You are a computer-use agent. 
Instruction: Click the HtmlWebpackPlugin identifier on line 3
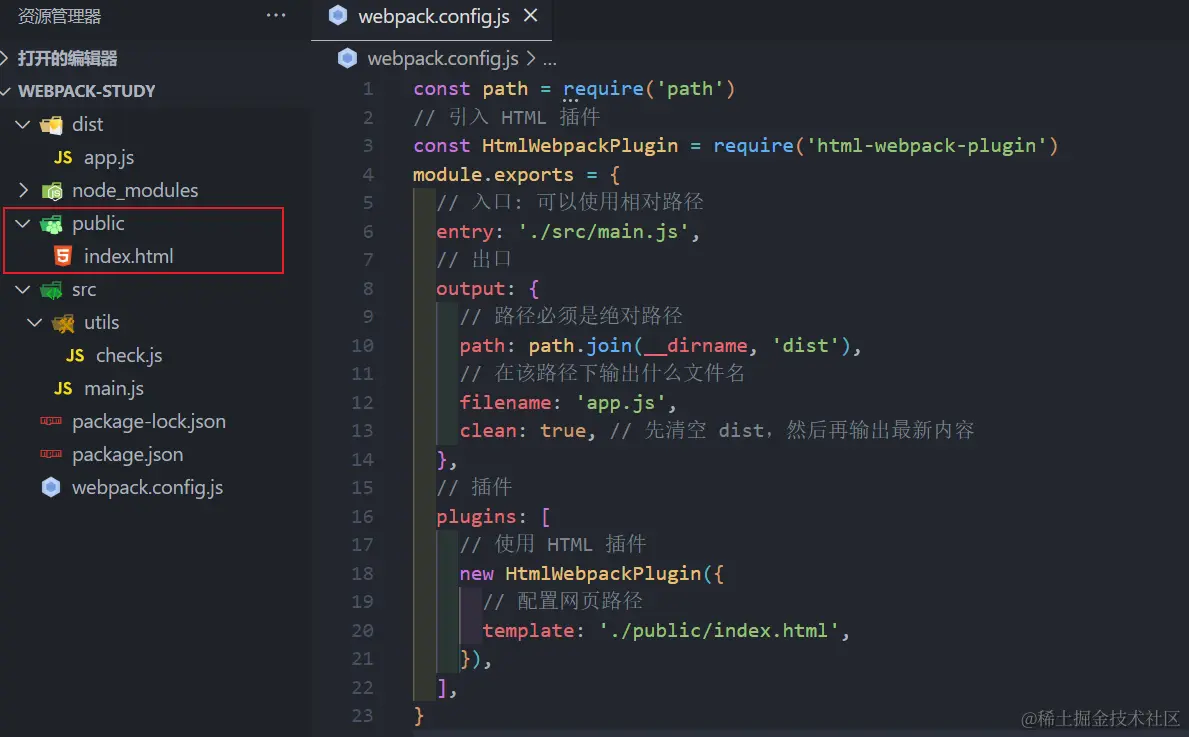579,146
